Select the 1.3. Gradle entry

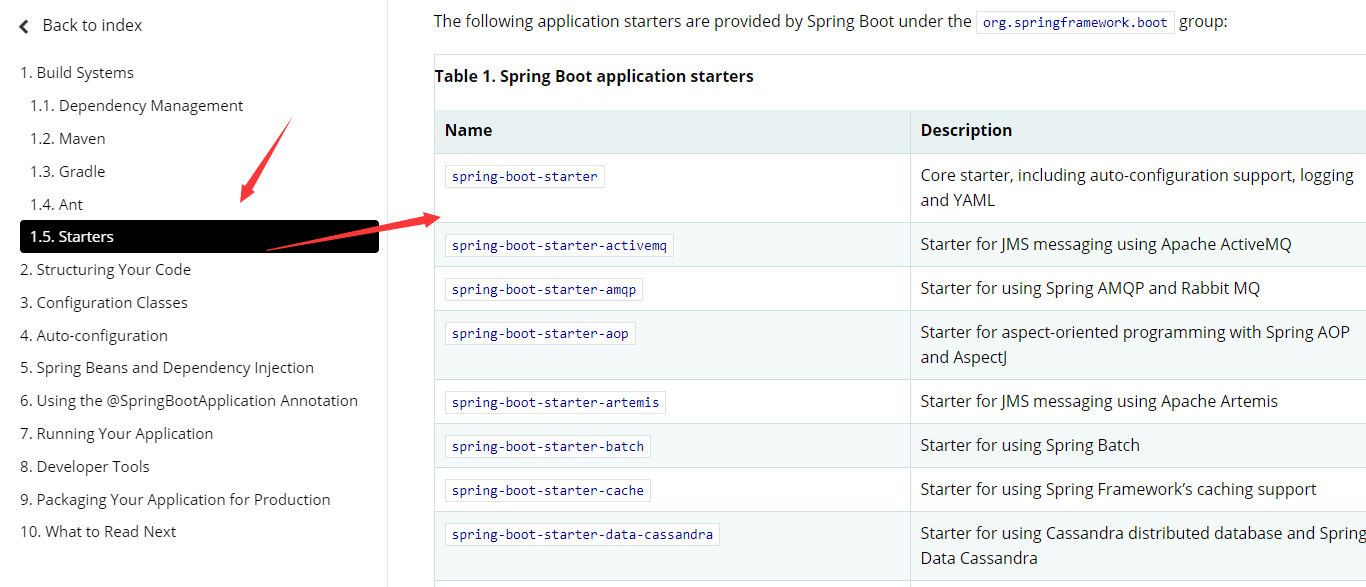(68, 172)
